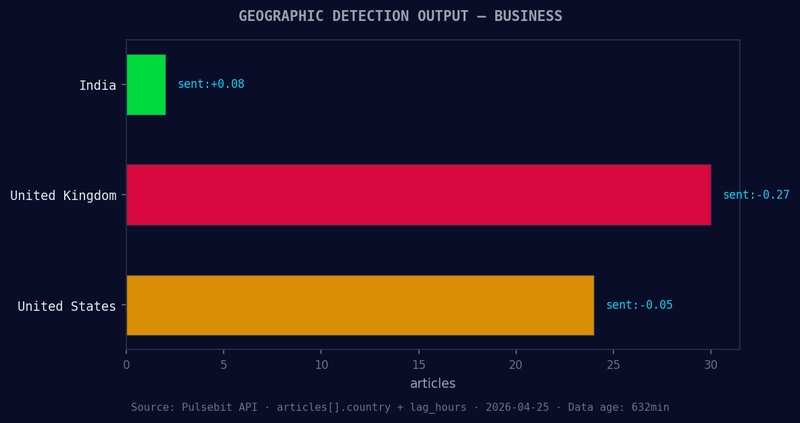The width and height of the screenshot is (800, 423).
Task: Click the chart title 'GEOGRAPHIC DETECTION OUTPUT — BUSINESS'
Action: coord(401,16)
